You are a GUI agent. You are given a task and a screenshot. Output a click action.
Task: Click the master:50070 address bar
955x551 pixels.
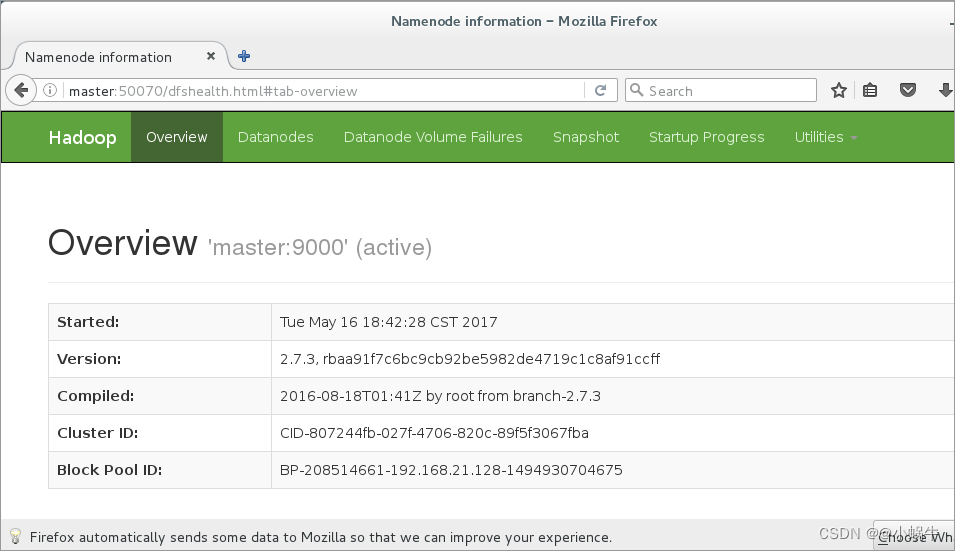(326, 91)
